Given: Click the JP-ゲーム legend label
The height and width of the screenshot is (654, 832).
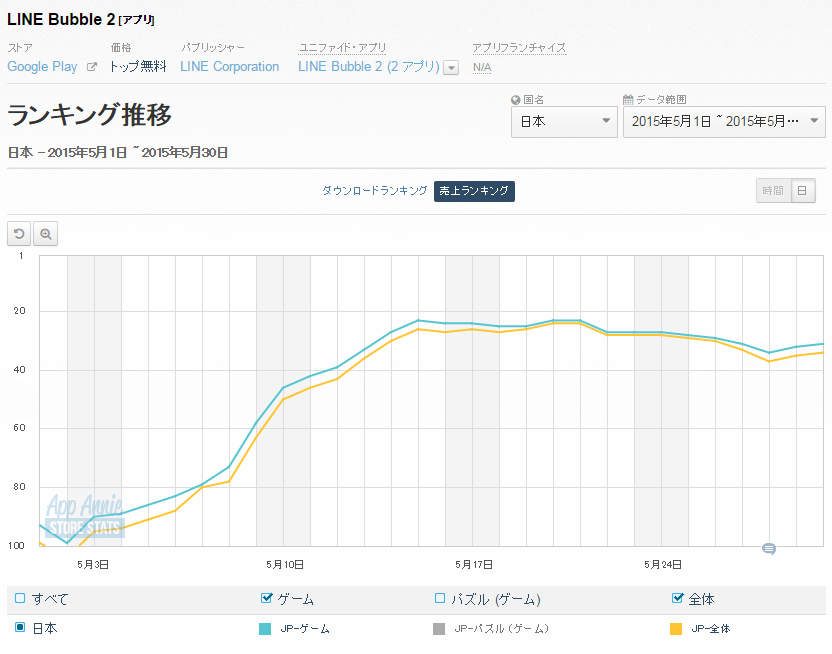Looking at the screenshot, I should (x=305, y=629).
